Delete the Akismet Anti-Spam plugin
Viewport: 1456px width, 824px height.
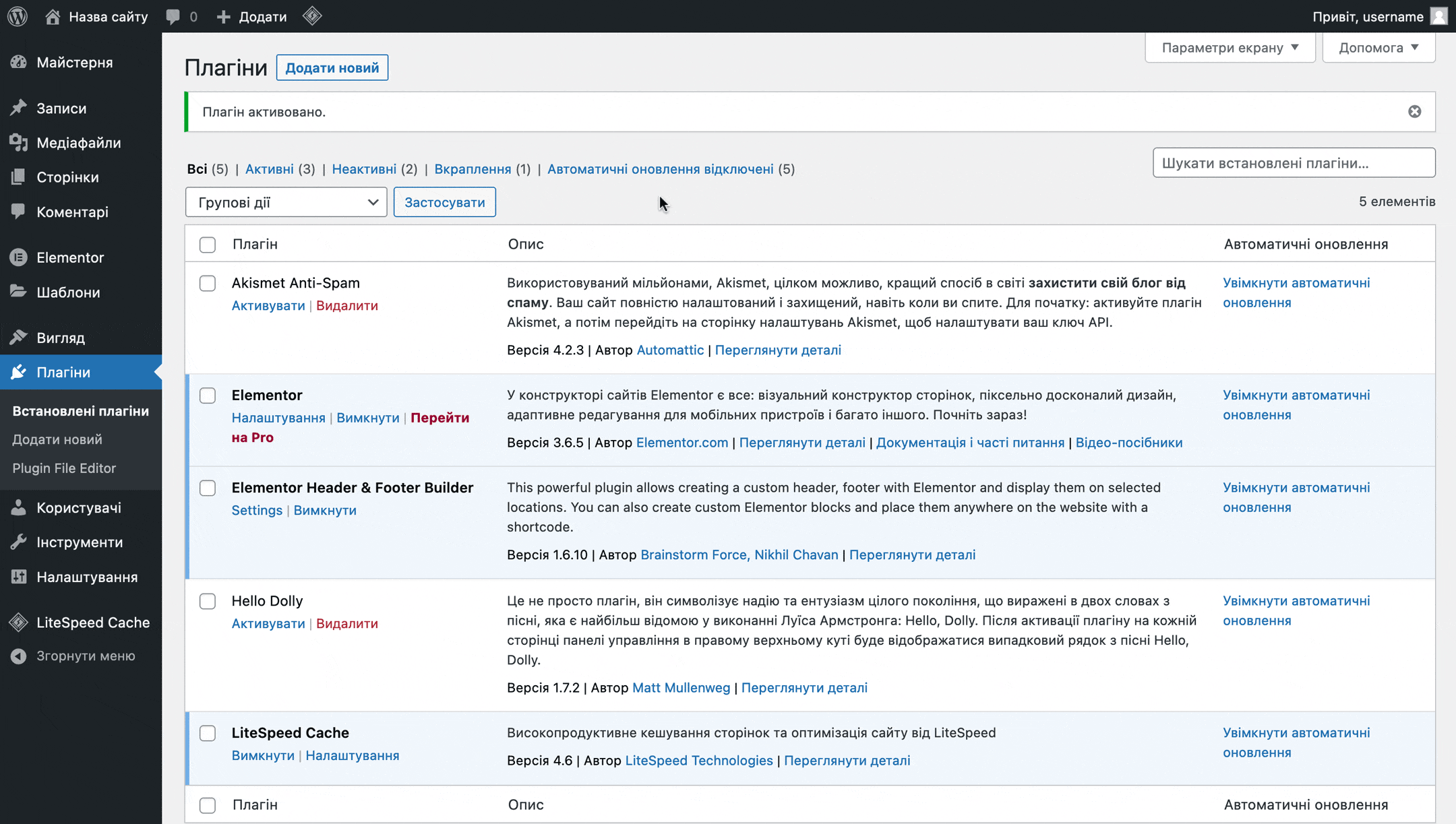click(x=346, y=305)
